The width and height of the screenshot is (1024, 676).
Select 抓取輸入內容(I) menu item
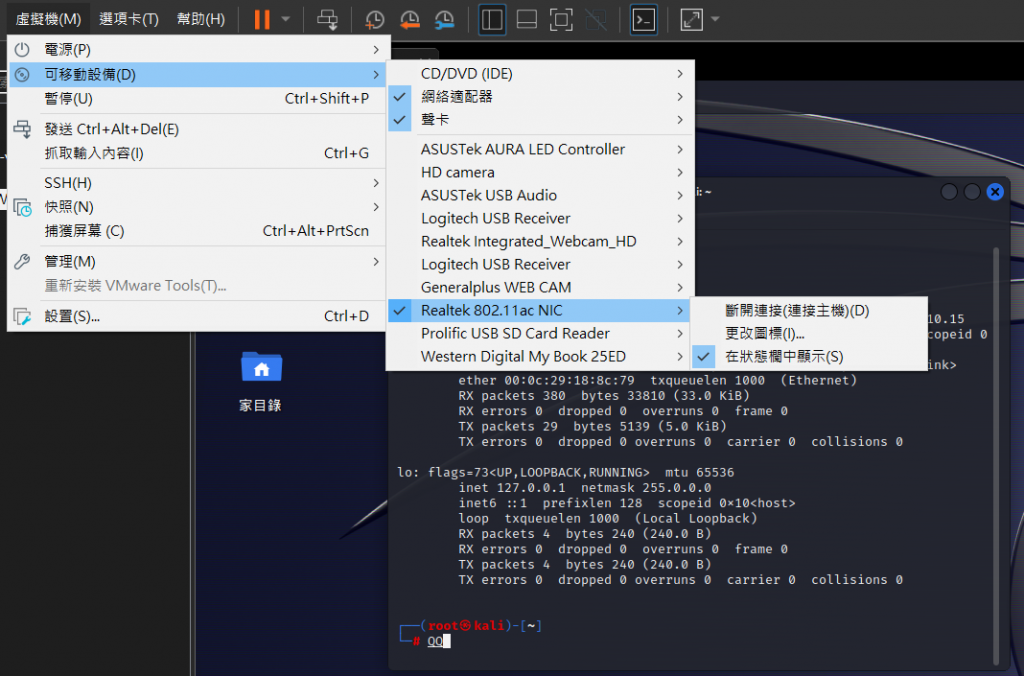click(199, 153)
